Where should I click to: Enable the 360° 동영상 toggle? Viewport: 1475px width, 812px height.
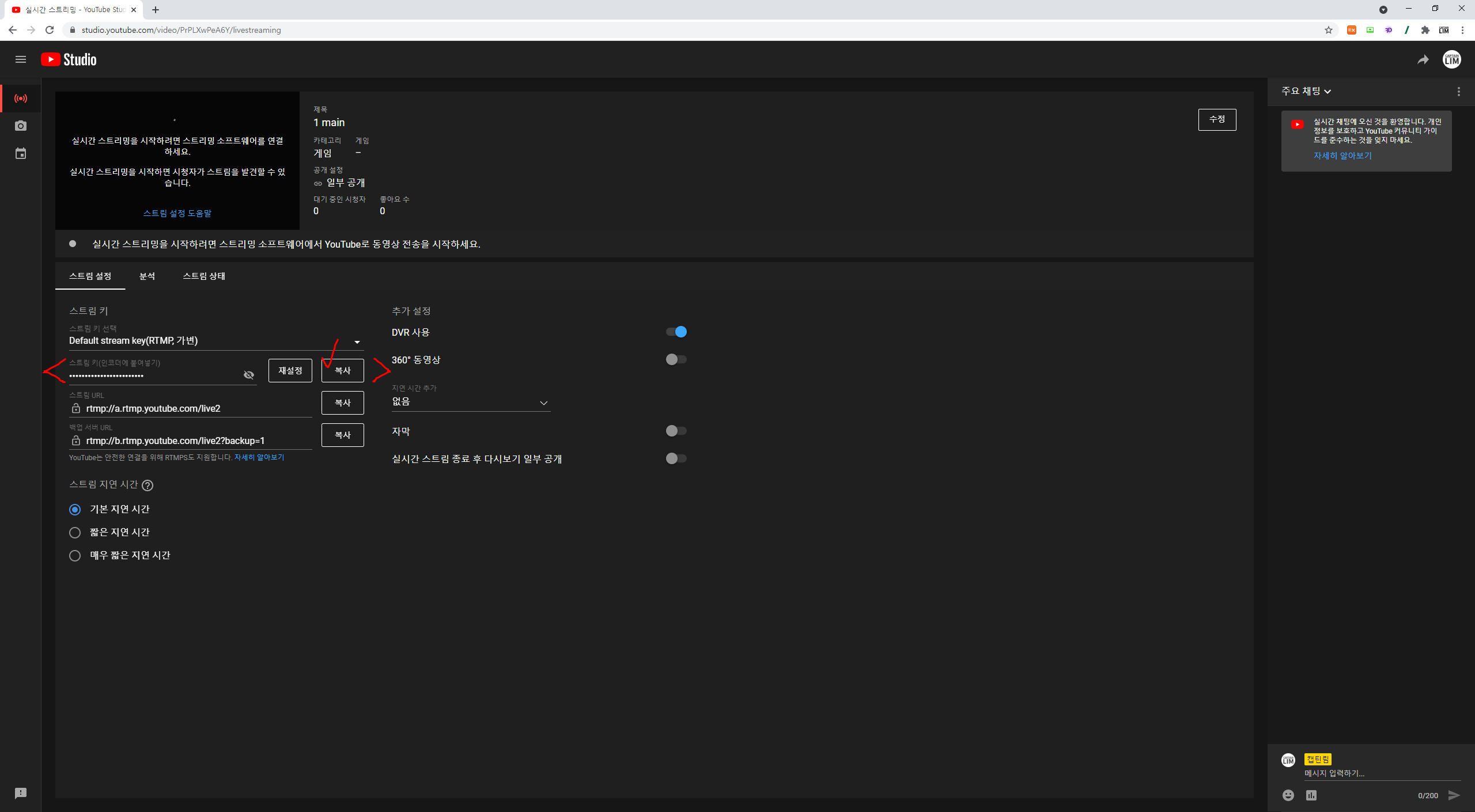click(x=676, y=359)
